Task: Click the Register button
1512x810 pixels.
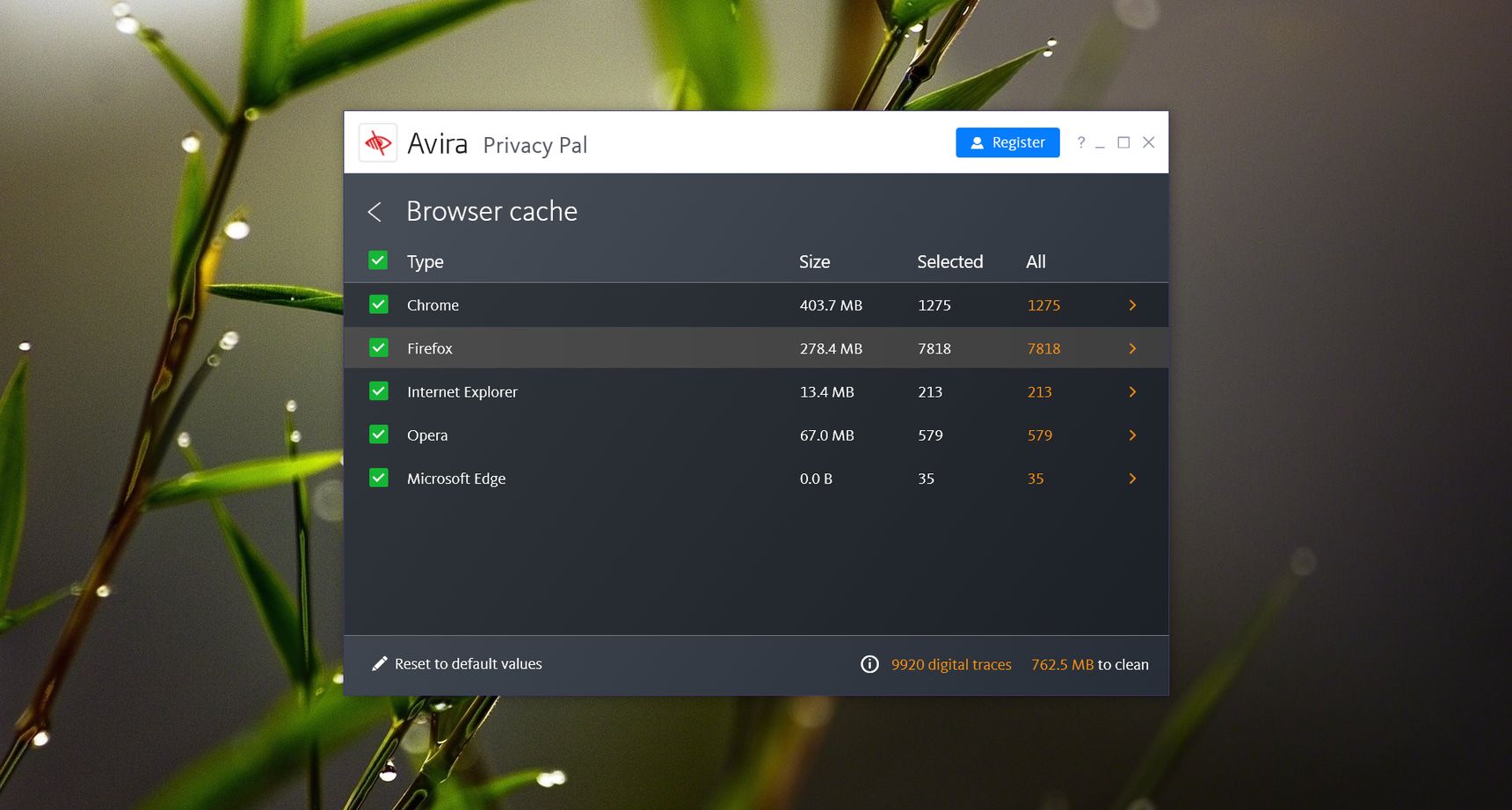Action: (x=1007, y=142)
